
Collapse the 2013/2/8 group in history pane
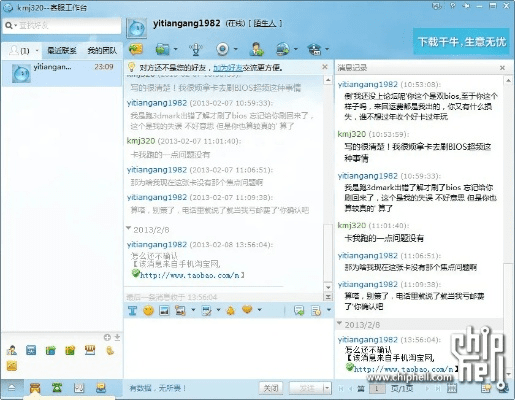point(340,323)
